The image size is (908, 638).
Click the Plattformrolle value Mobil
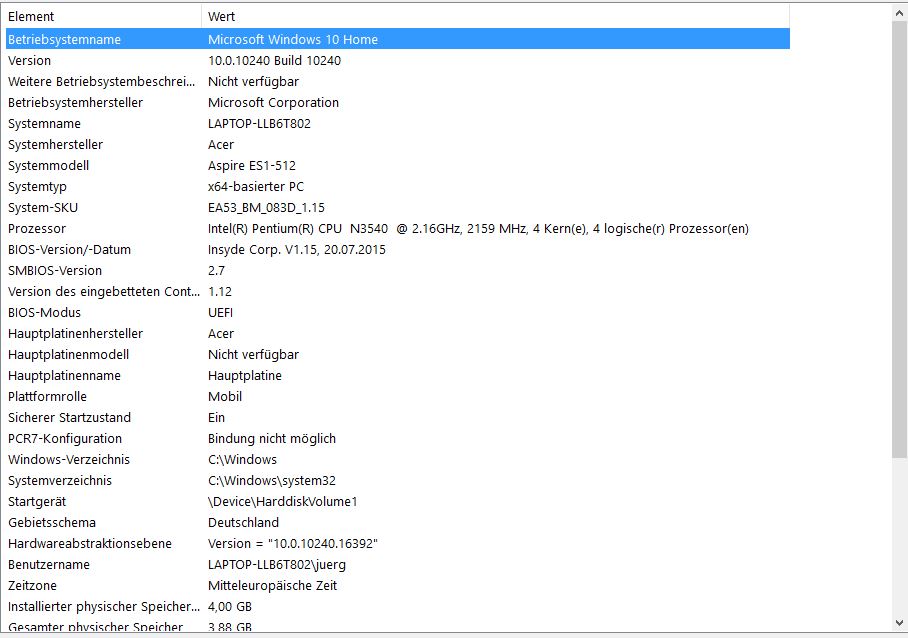coord(225,397)
